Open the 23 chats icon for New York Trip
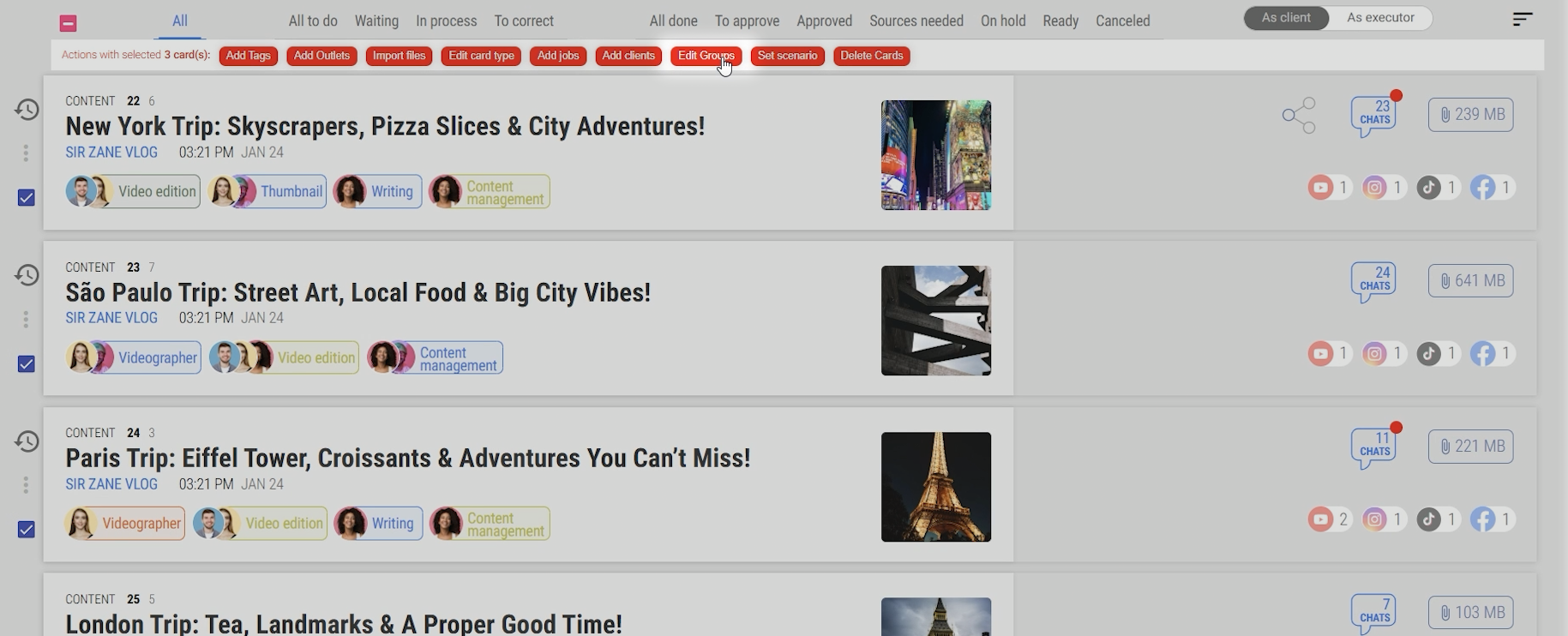Viewport: 1568px width, 636px height. coord(1373,115)
